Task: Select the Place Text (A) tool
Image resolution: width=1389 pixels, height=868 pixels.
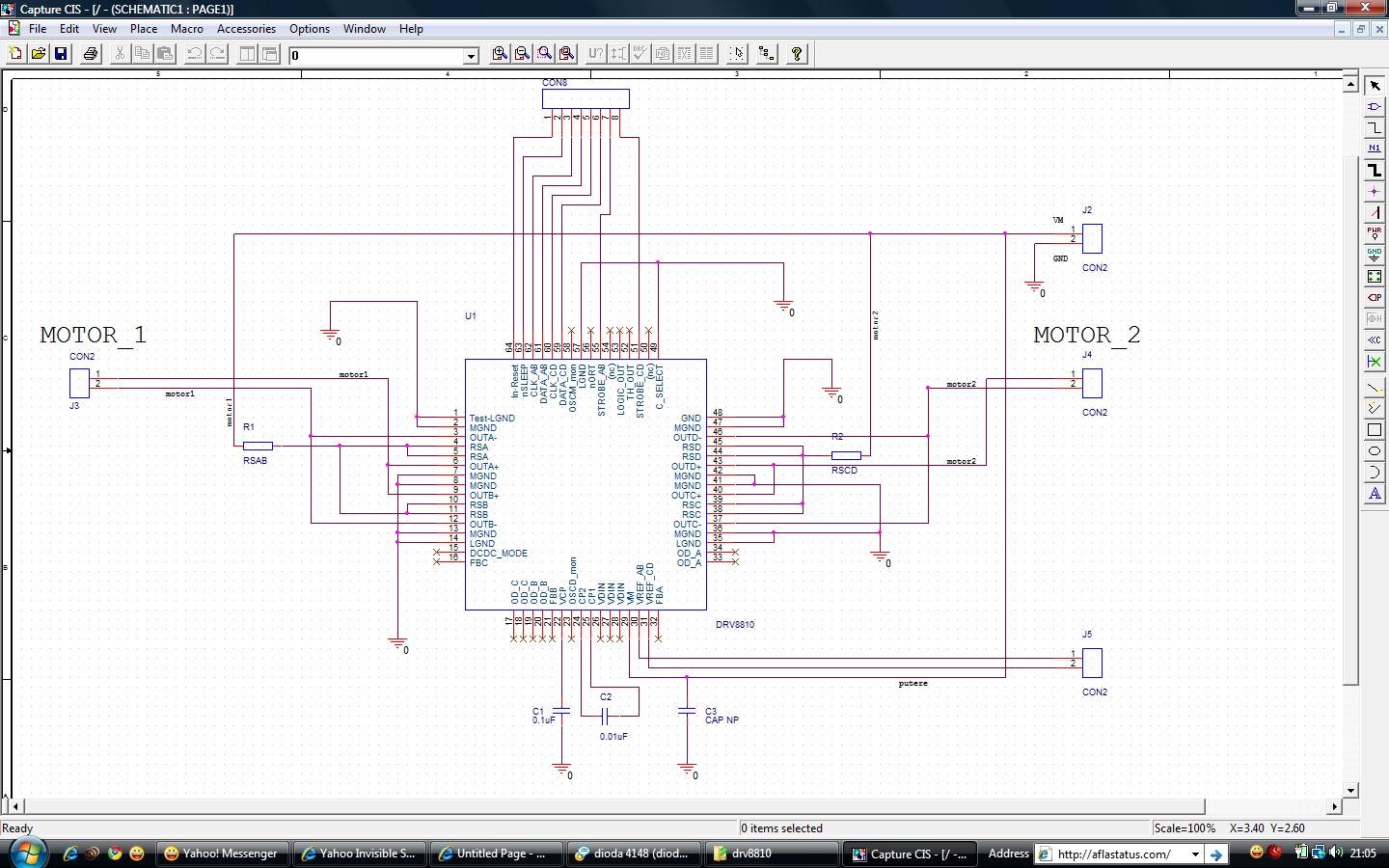Action: pos(1375,494)
